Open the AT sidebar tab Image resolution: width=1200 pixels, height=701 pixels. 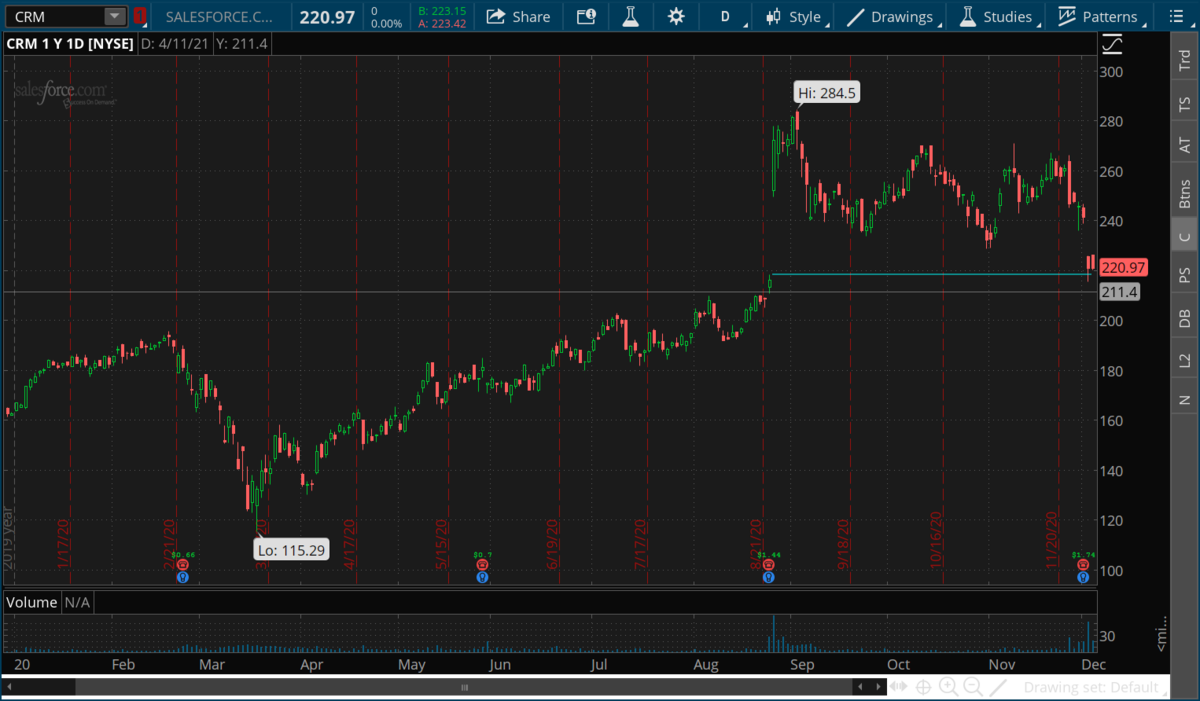[1185, 146]
